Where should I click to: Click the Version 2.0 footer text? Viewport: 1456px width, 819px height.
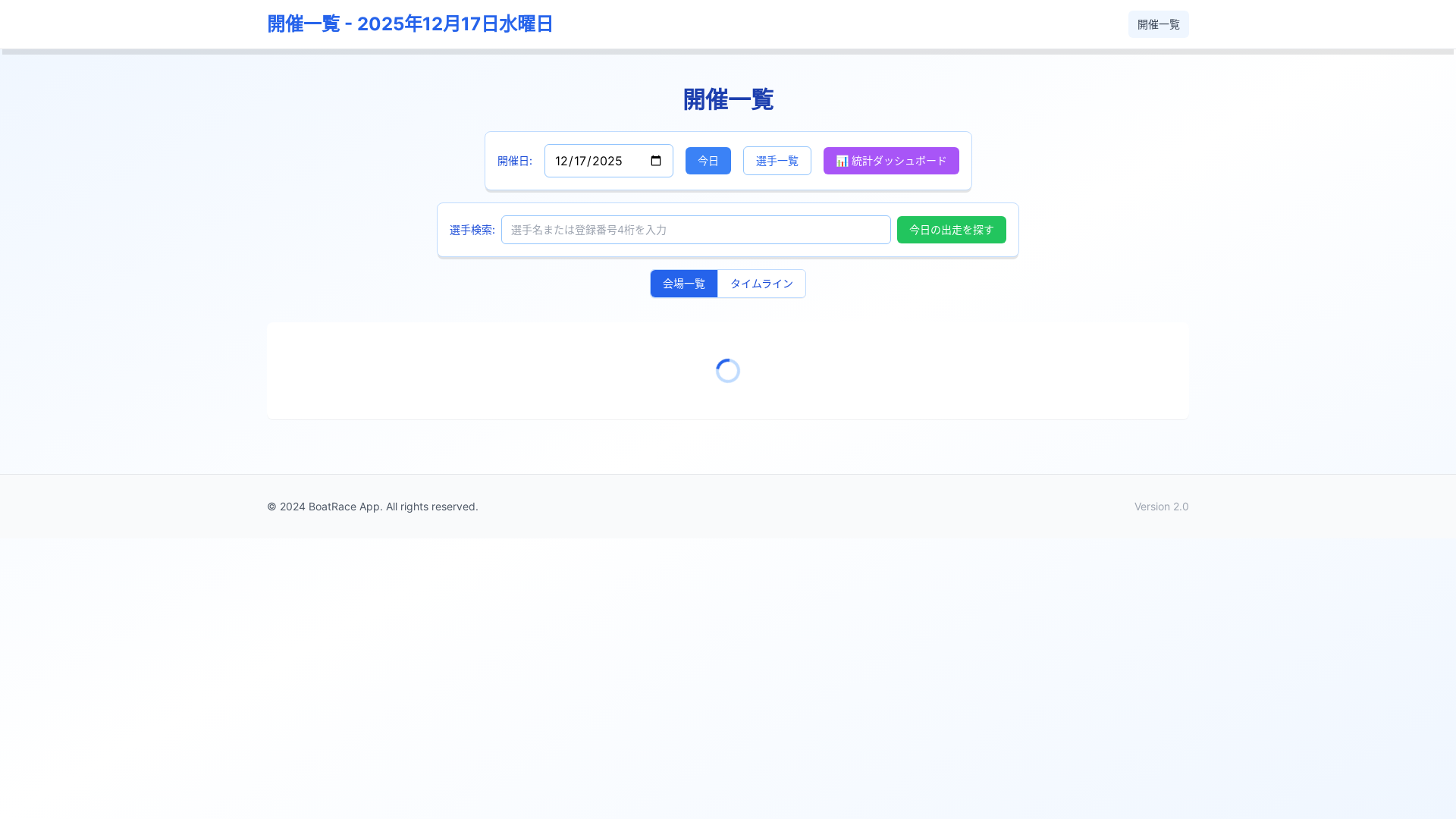[x=1161, y=507]
